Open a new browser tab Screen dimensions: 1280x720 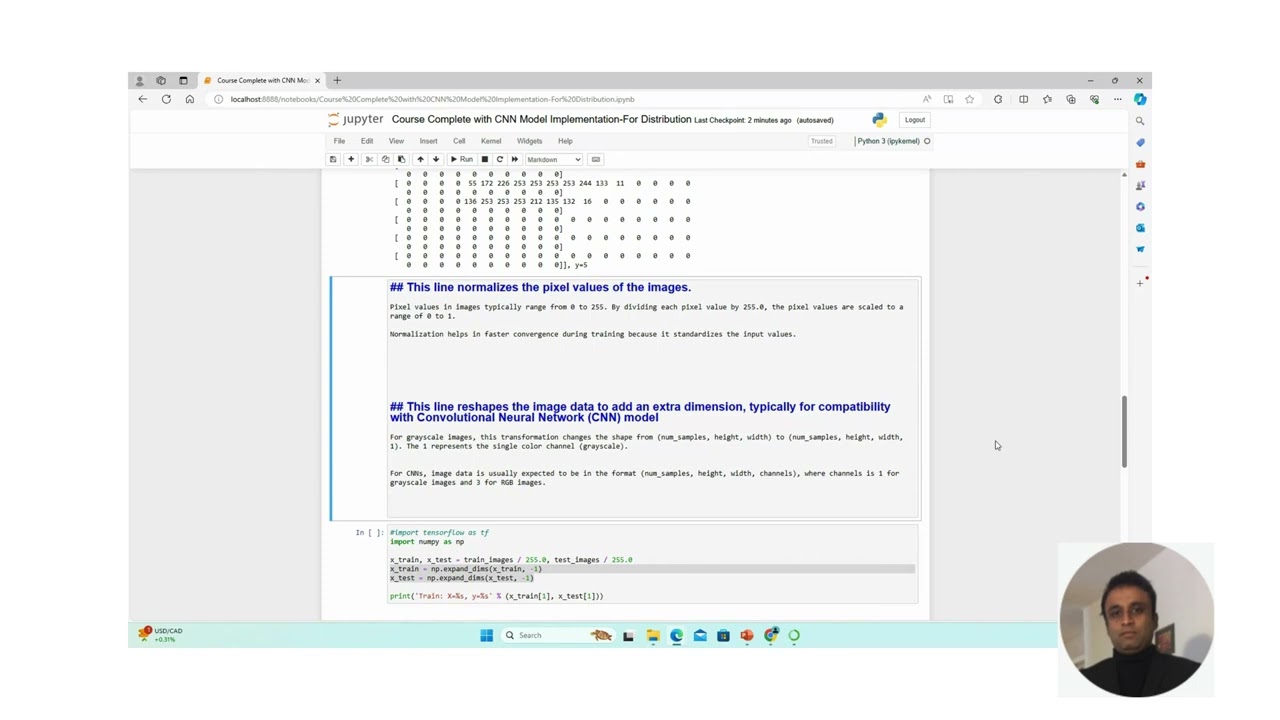tap(337, 80)
